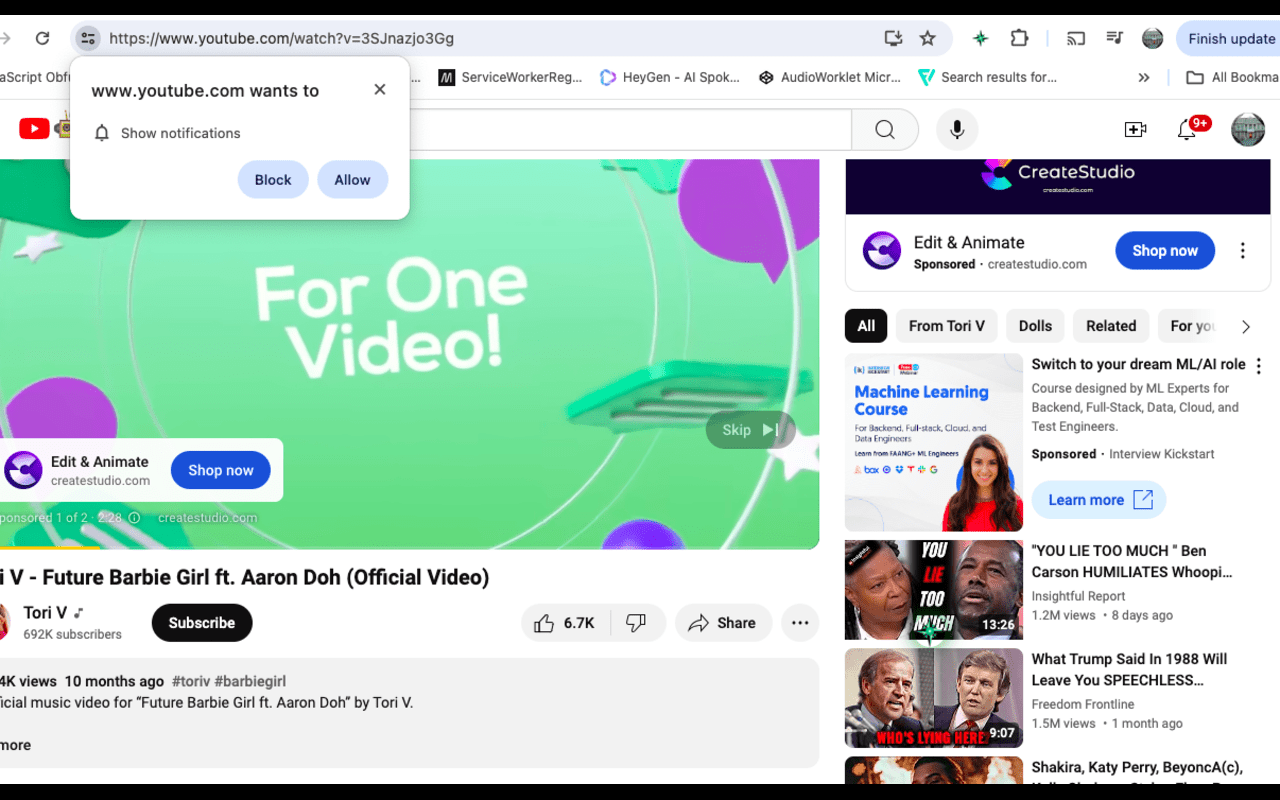Select the From Tori V chip

[946, 326]
